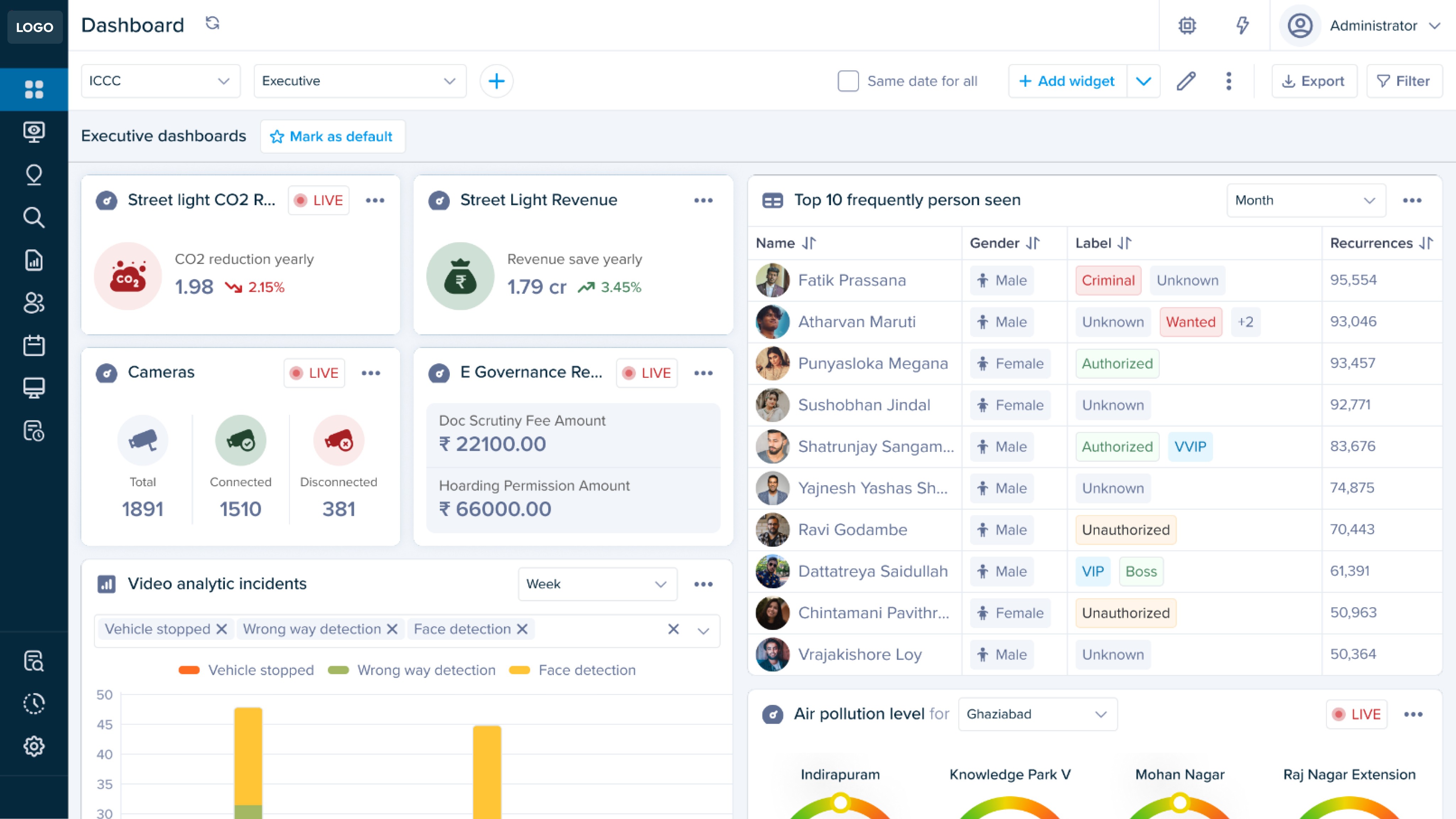Click Fatik Prassana's profile thumbnail
1456x819 pixels.
pos(772,280)
